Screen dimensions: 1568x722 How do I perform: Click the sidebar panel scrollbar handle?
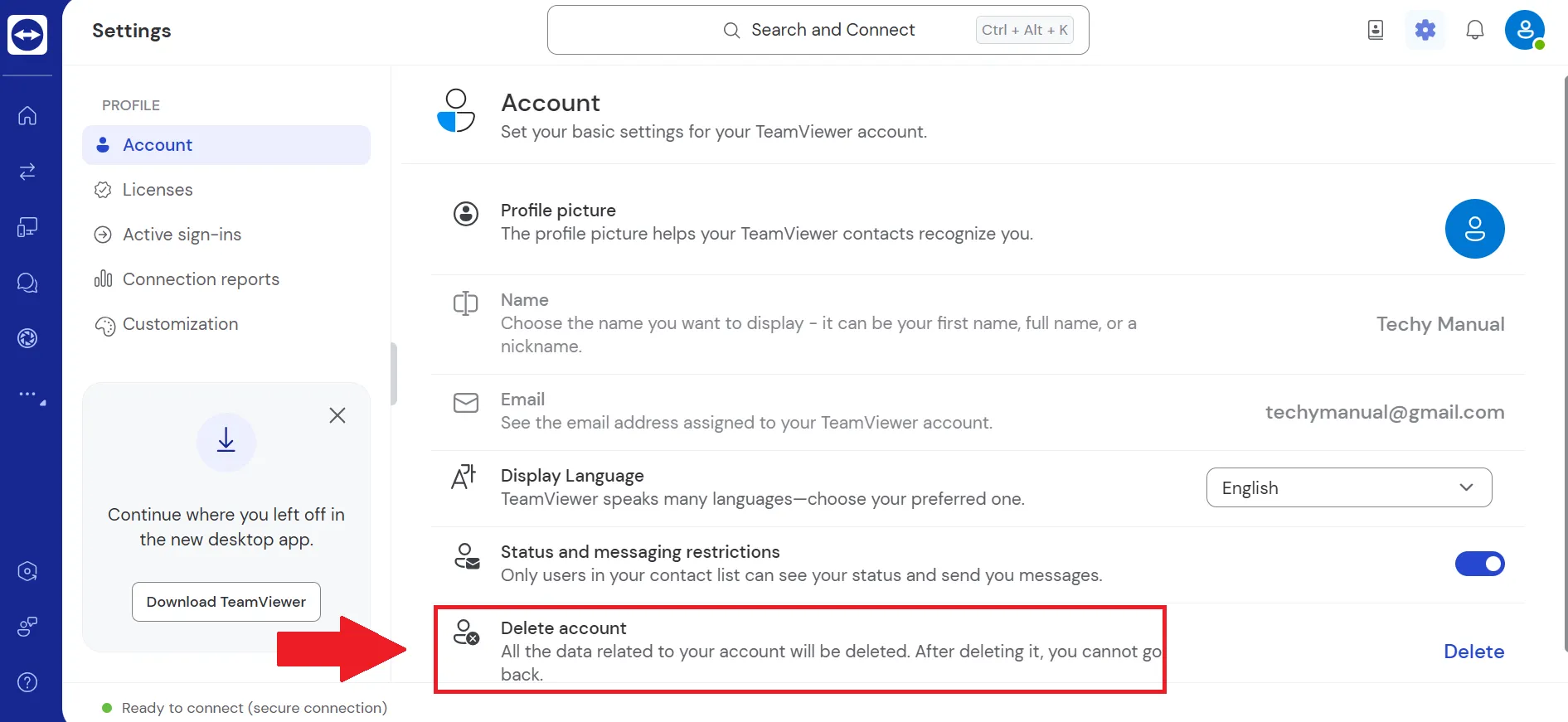pyautogui.click(x=394, y=374)
